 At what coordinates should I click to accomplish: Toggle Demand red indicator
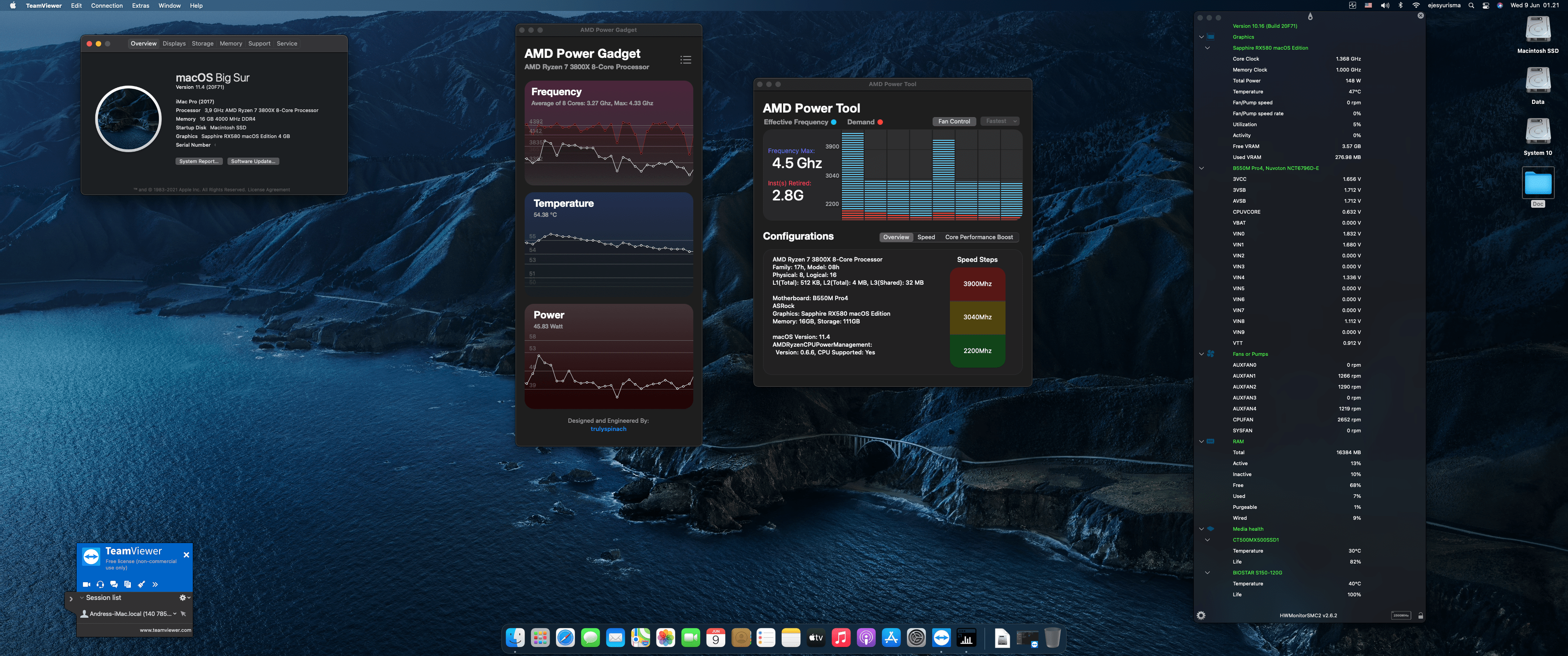click(x=880, y=122)
